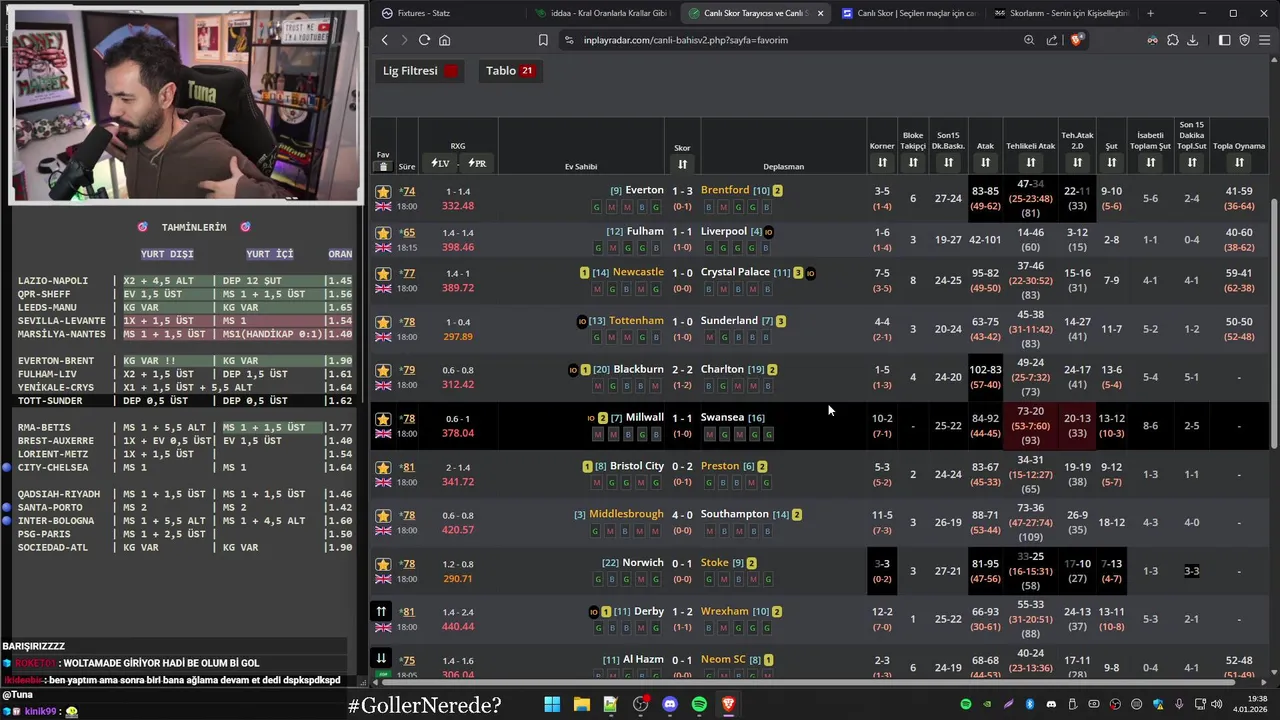Open Brave Shields lion icon
The height and width of the screenshot is (720, 1280).
1076,40
